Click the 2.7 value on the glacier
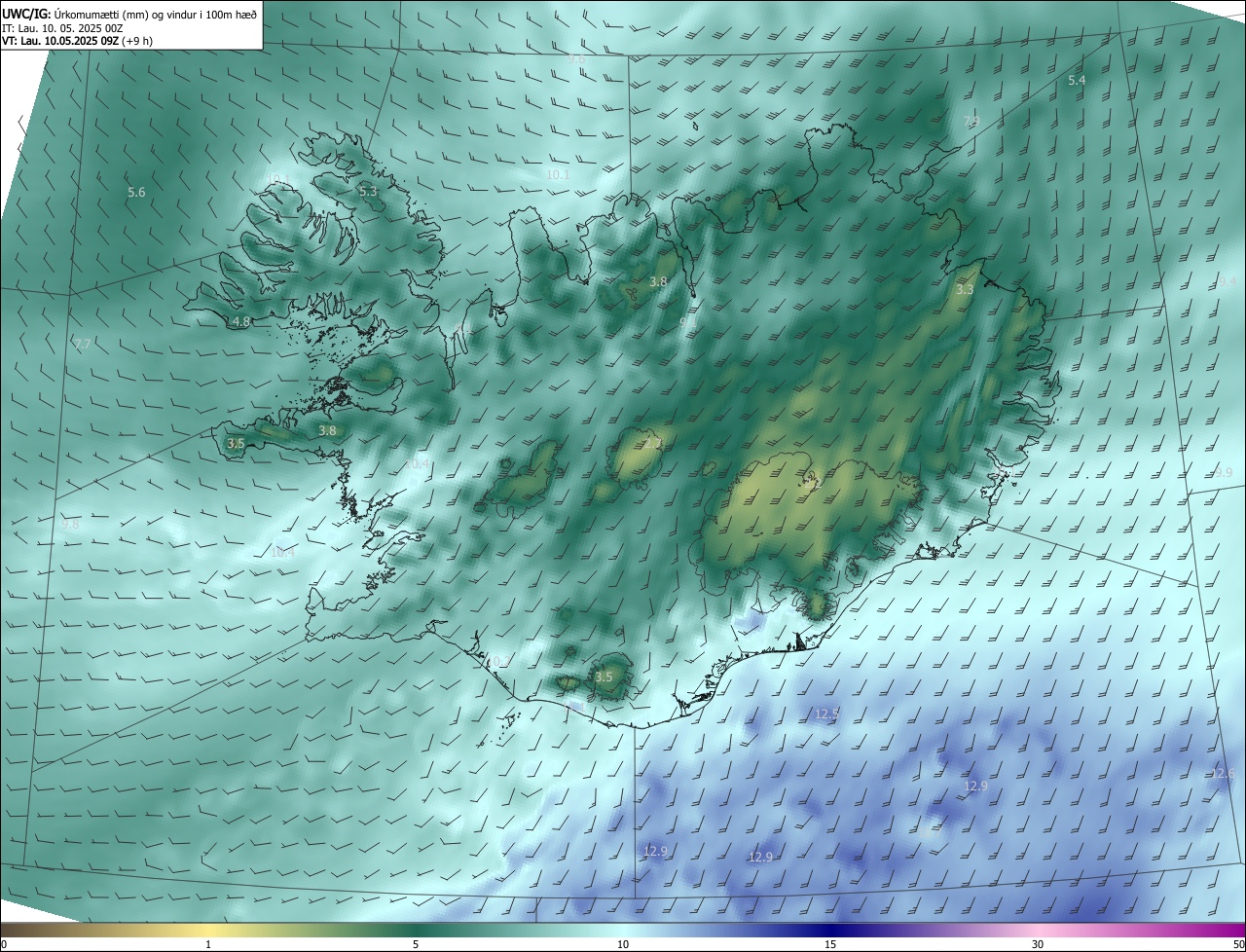 pos(653,443)
